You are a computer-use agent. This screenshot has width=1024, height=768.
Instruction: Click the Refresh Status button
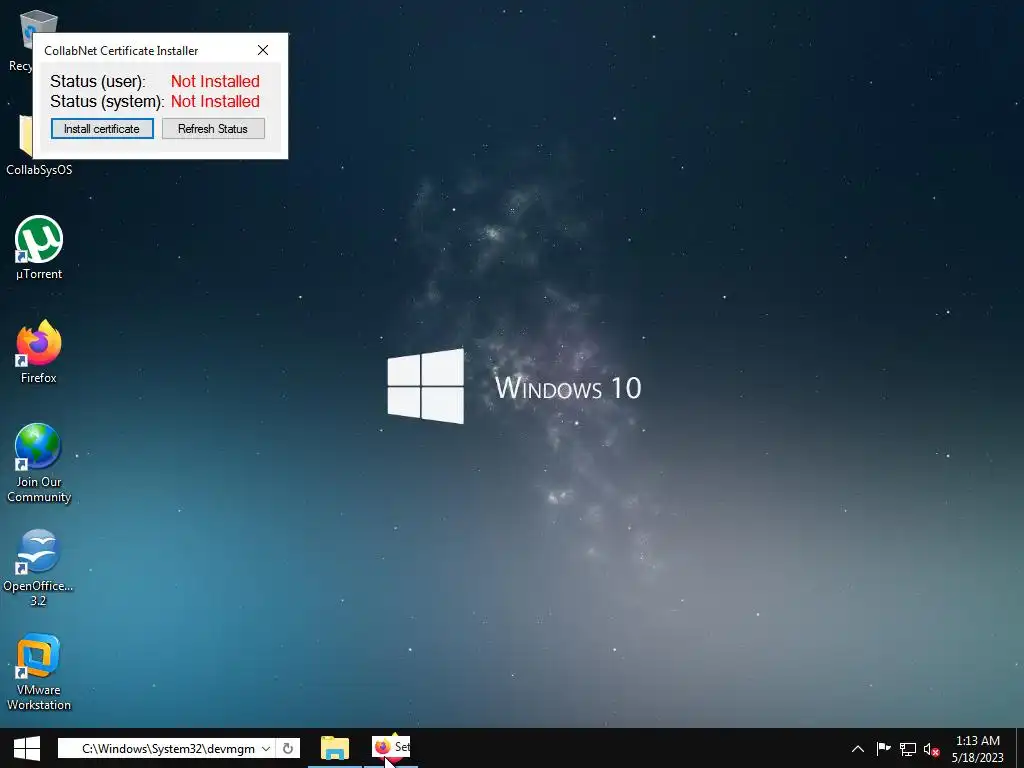pyautogui.click(x=213, y=129)
